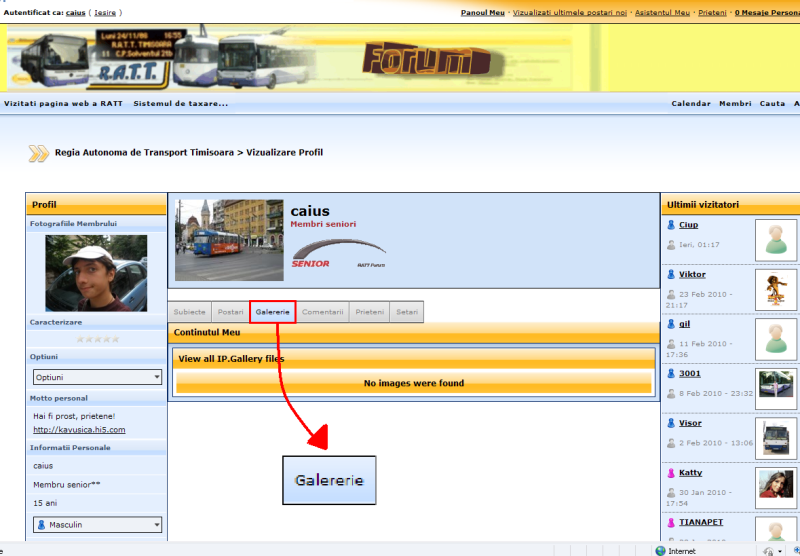Switch to the Galererie tab
This screenshot has width=800, height=556.
coord(272,312)
